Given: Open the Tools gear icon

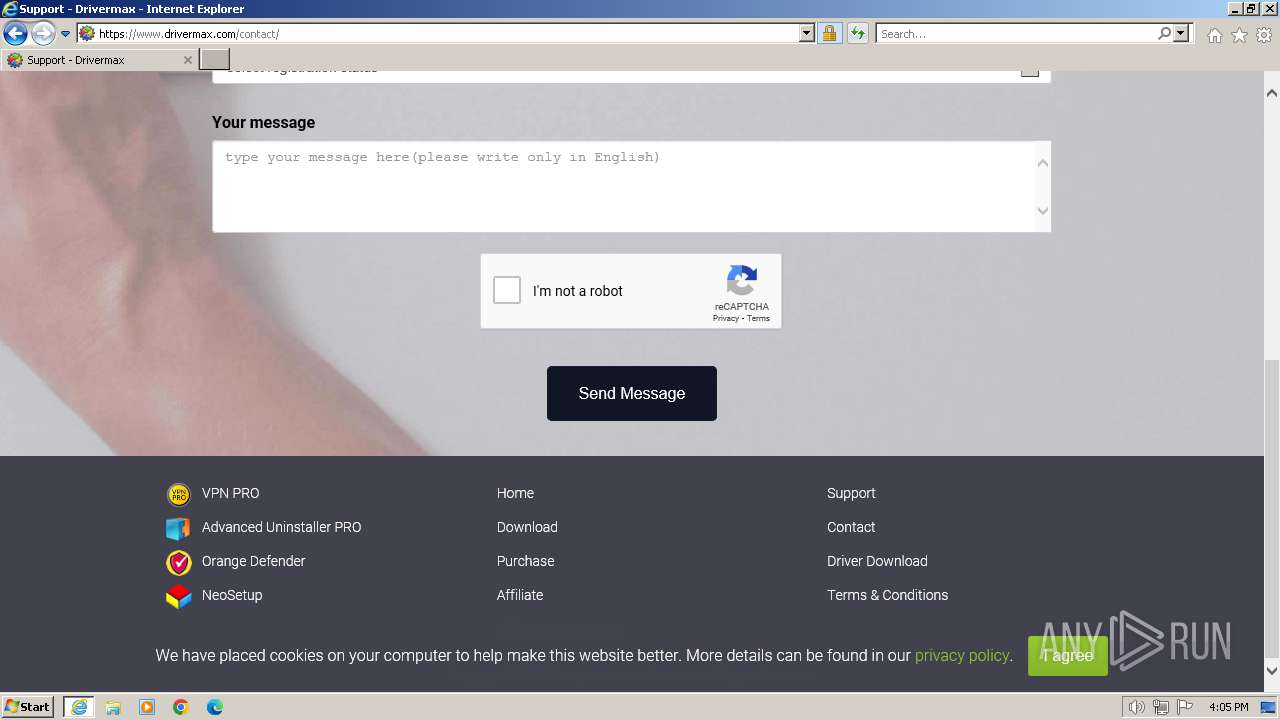Looking at the screenshot, I should tap(1264, 35).
